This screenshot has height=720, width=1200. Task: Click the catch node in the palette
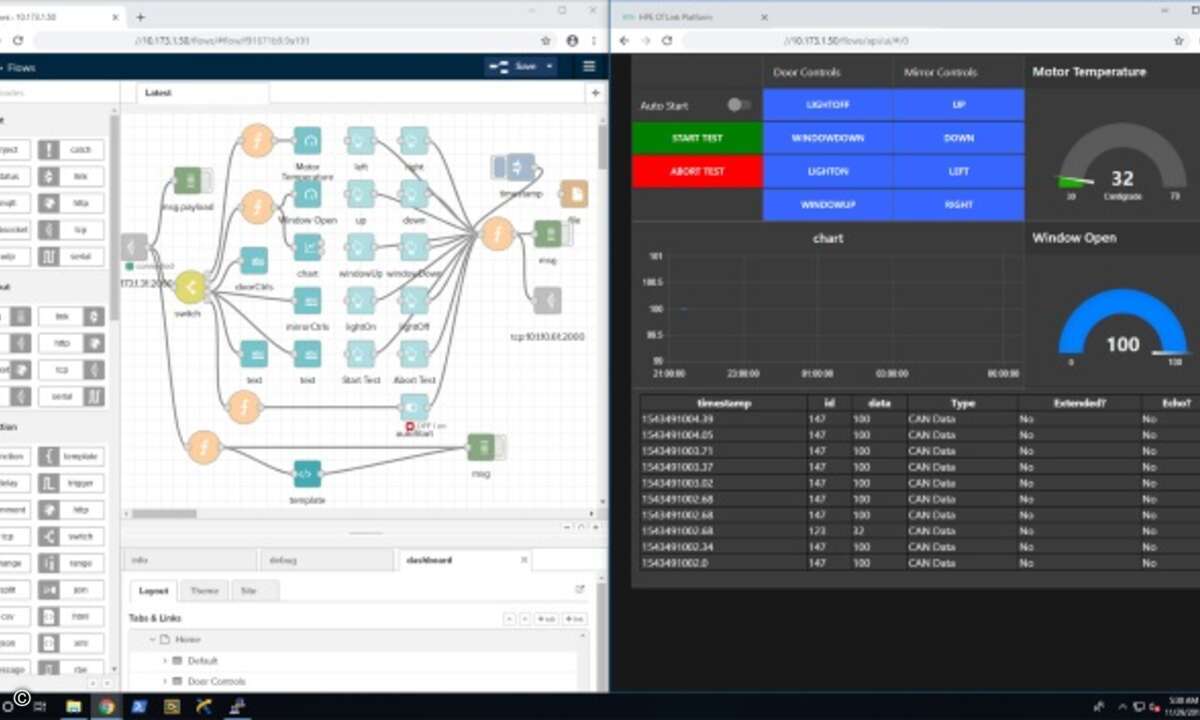tap(70, 150)
